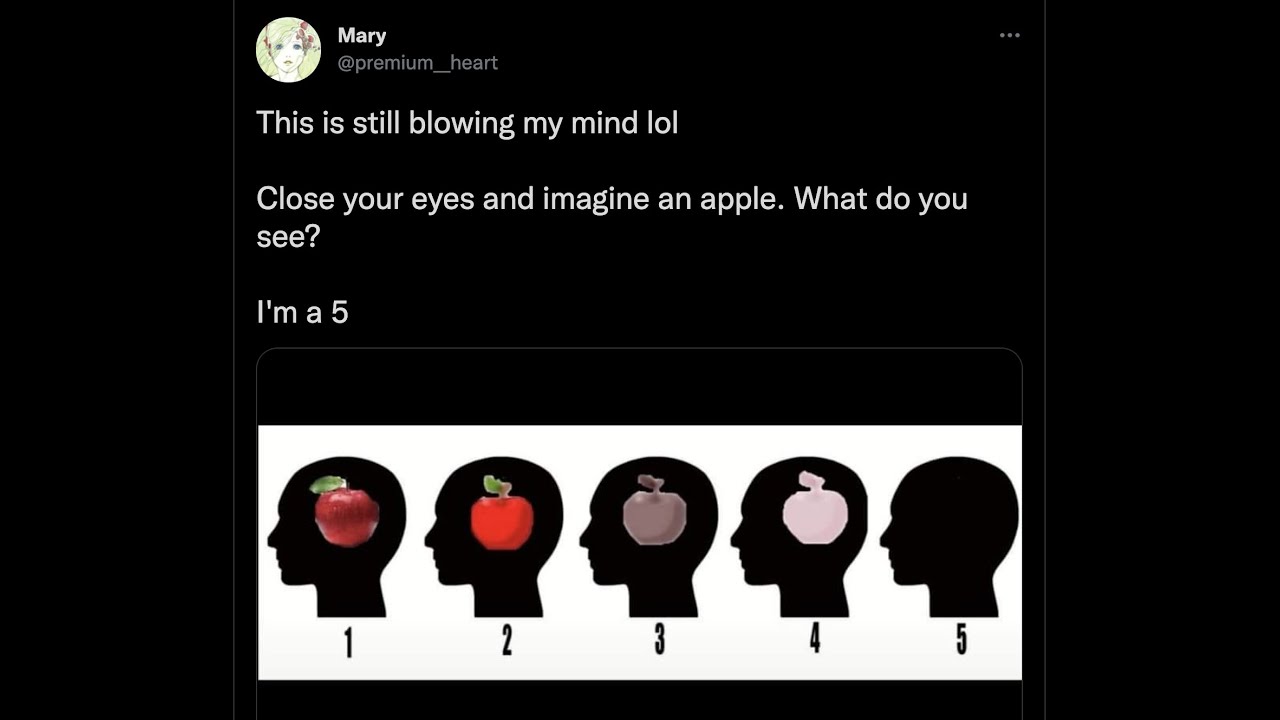This screenshot has height=720, width=1280.
Task: Open the @premium__heart handle link
Action: click(x=417, y=63)
